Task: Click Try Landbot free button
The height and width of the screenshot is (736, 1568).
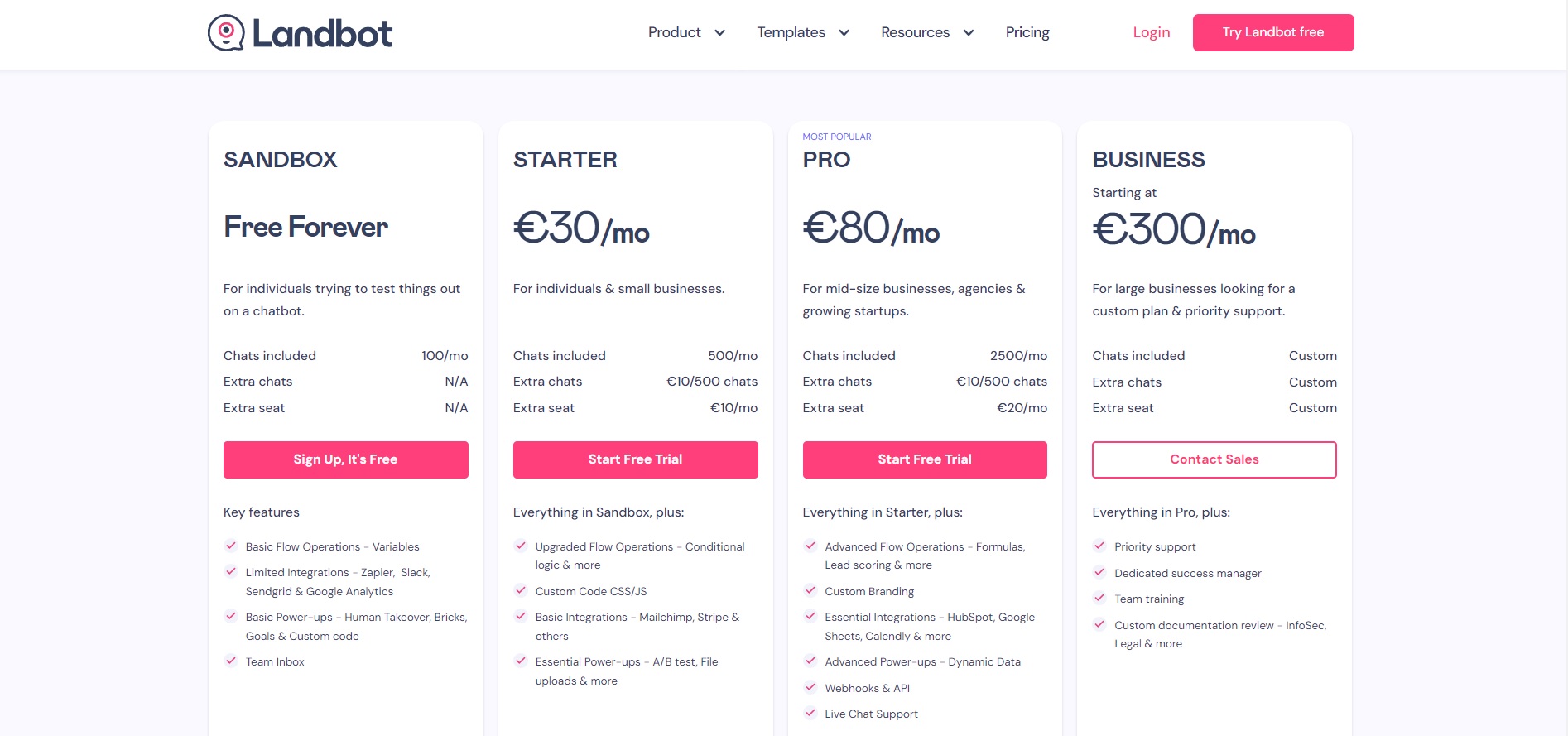Action: [x=1273, y=32]
